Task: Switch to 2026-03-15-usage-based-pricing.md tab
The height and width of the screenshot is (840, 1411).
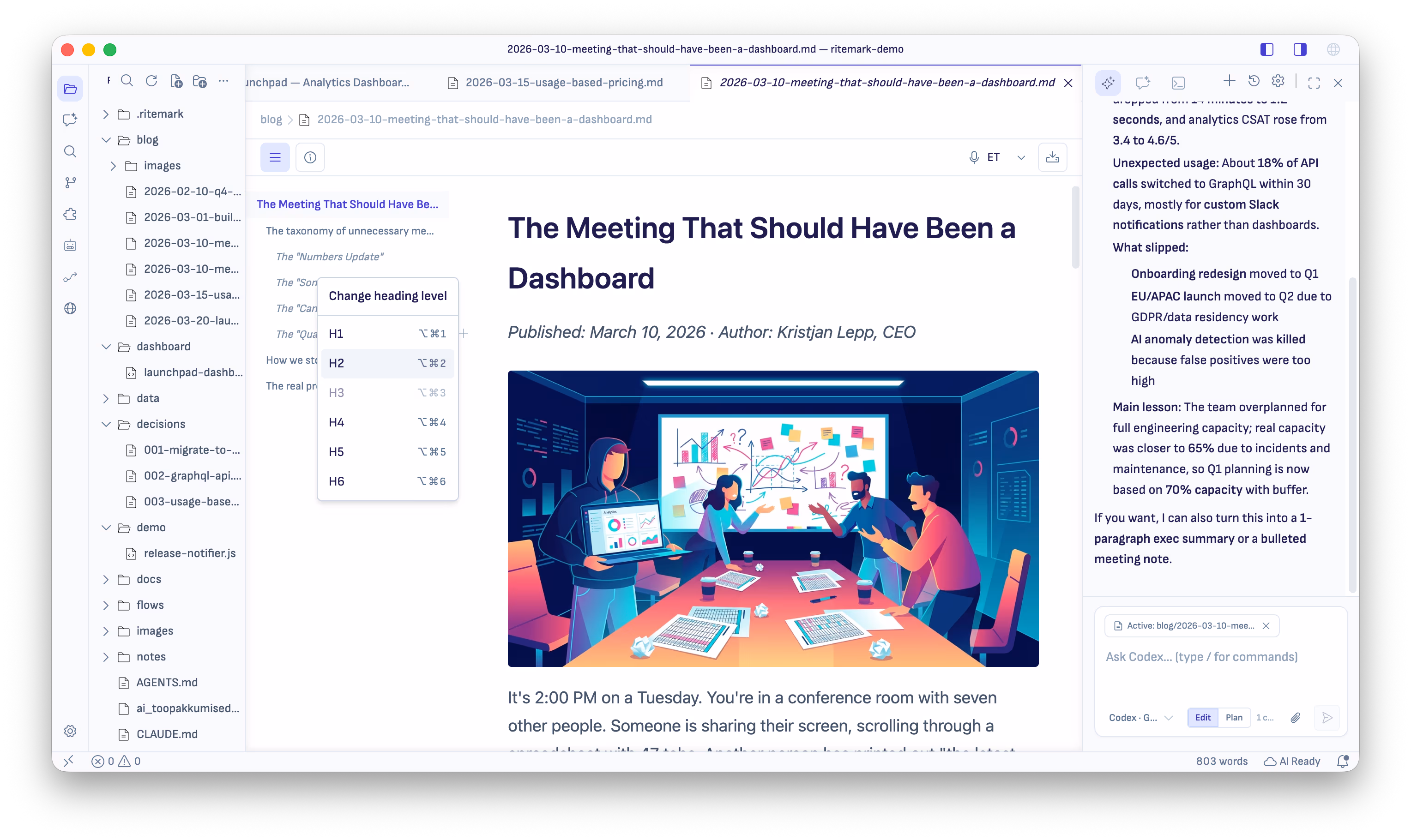Action: [555, 83]
